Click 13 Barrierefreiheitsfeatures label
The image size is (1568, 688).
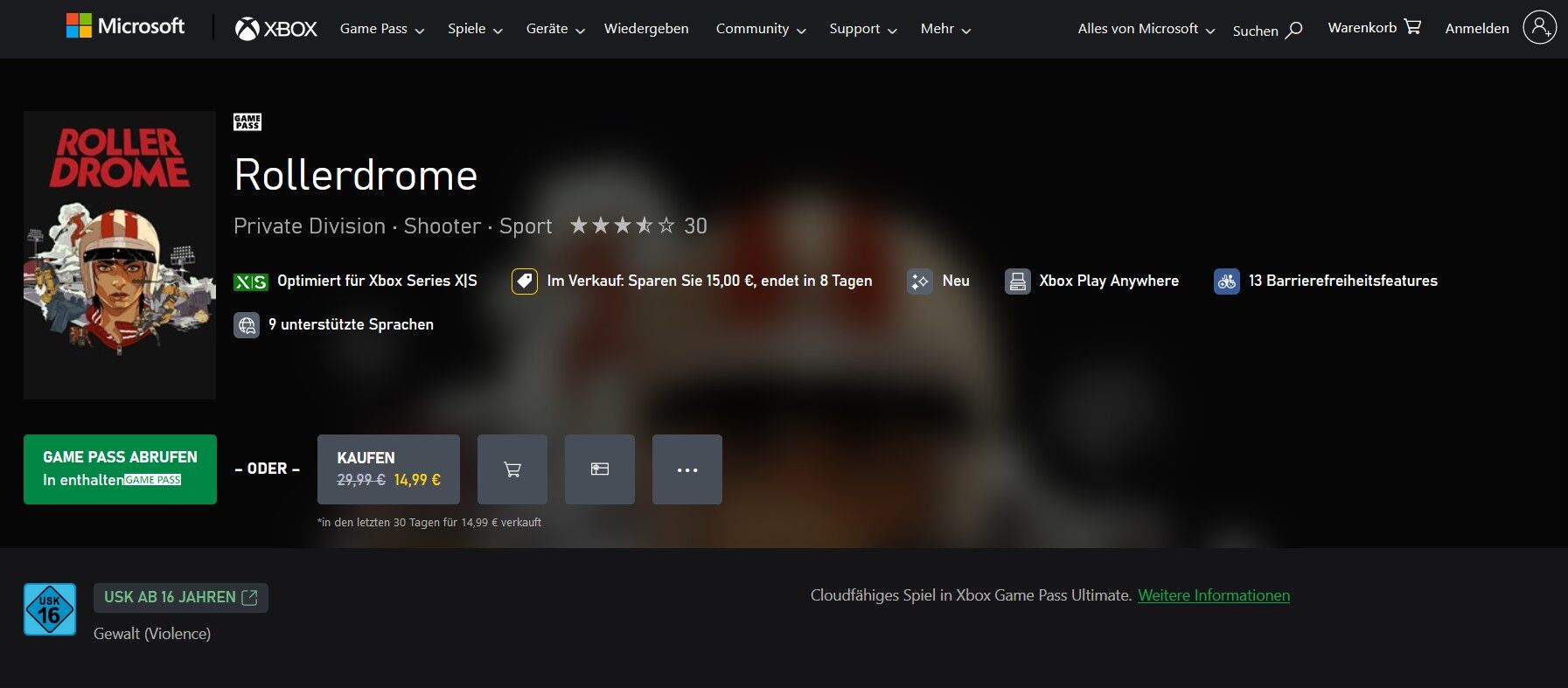coord(1343,281)
